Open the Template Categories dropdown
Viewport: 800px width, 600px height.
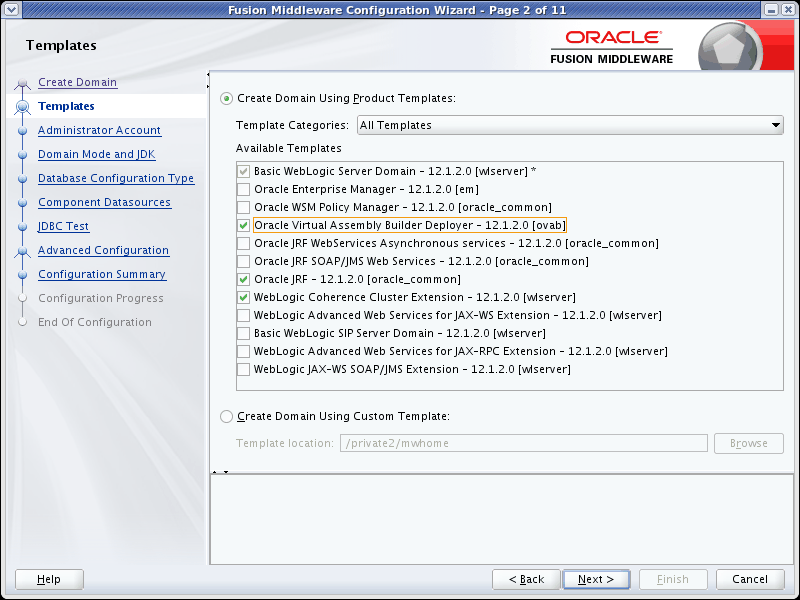tap(570, 125)
